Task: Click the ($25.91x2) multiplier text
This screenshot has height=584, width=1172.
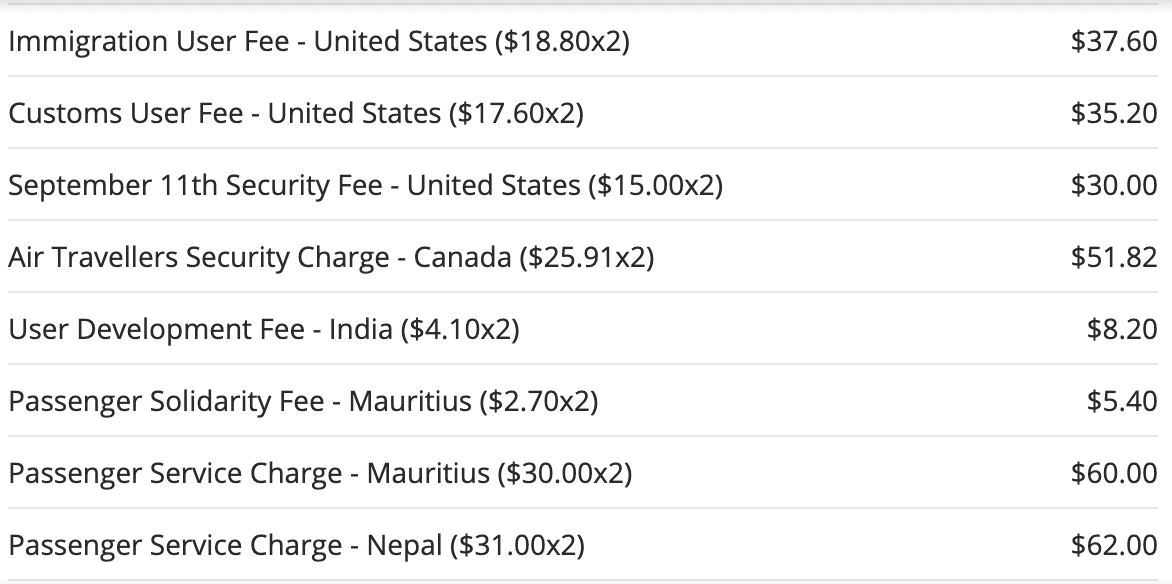Action: click(586, 258)
